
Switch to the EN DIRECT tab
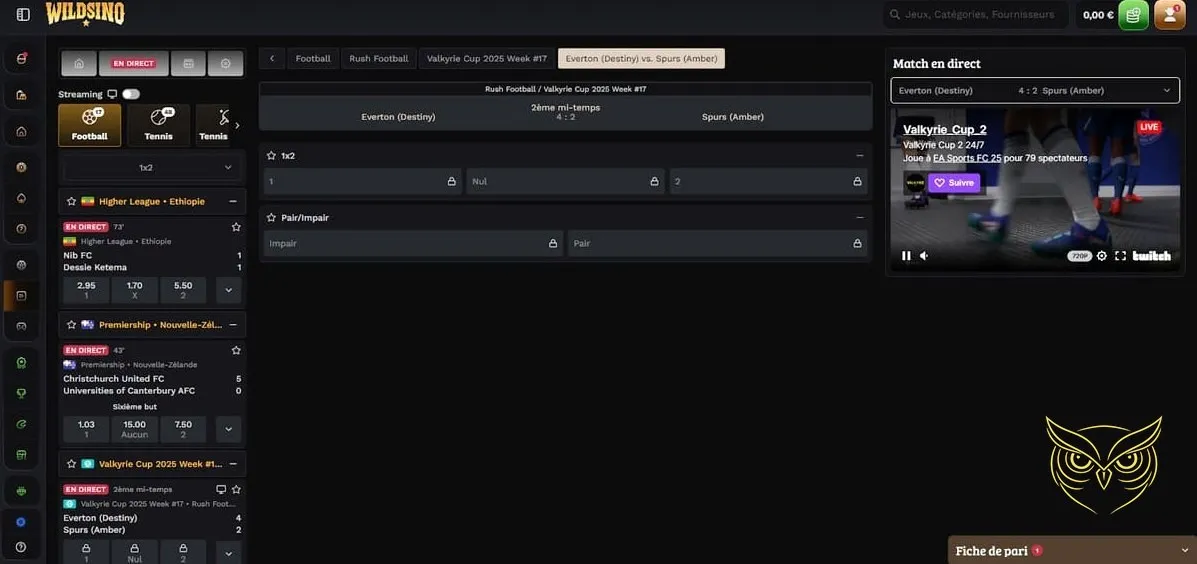pos(134,63)
